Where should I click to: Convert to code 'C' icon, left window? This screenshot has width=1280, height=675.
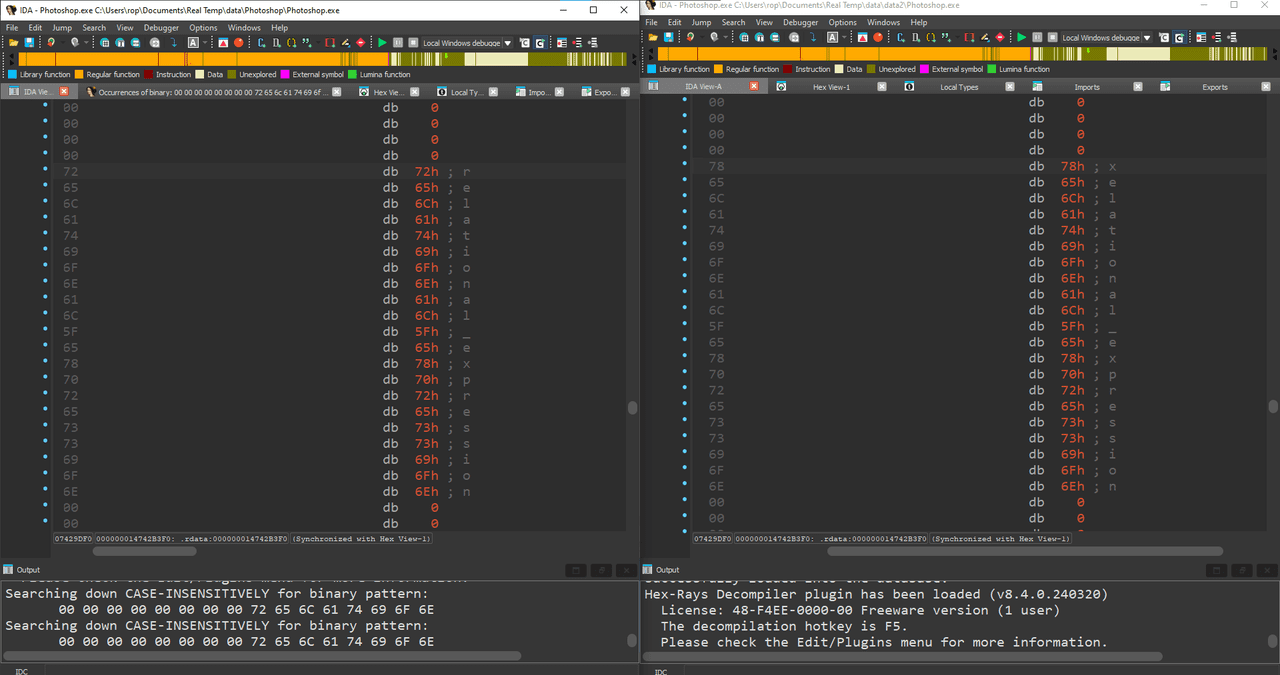point(262,43)
